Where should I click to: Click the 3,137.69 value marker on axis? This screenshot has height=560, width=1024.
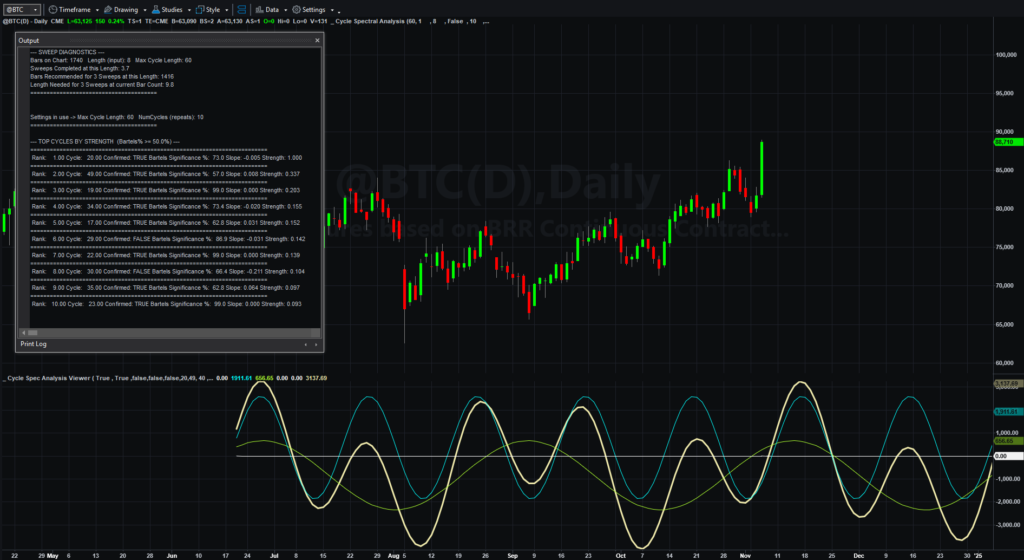click(x=1006, y=384)
